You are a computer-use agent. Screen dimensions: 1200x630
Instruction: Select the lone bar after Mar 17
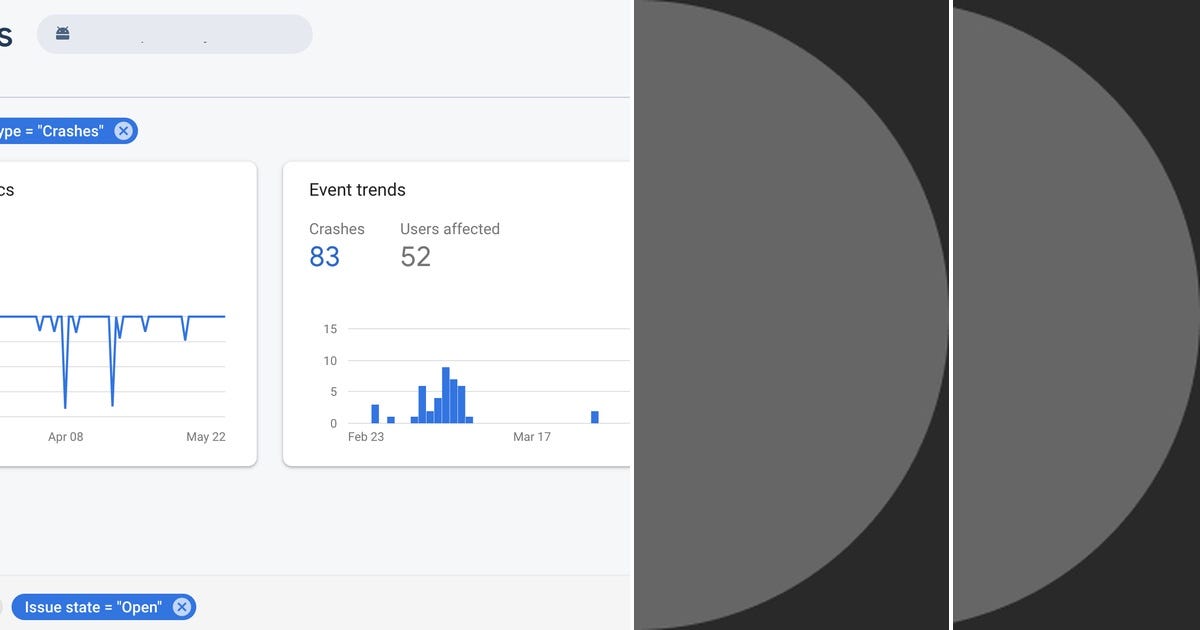tap(595, 417)
